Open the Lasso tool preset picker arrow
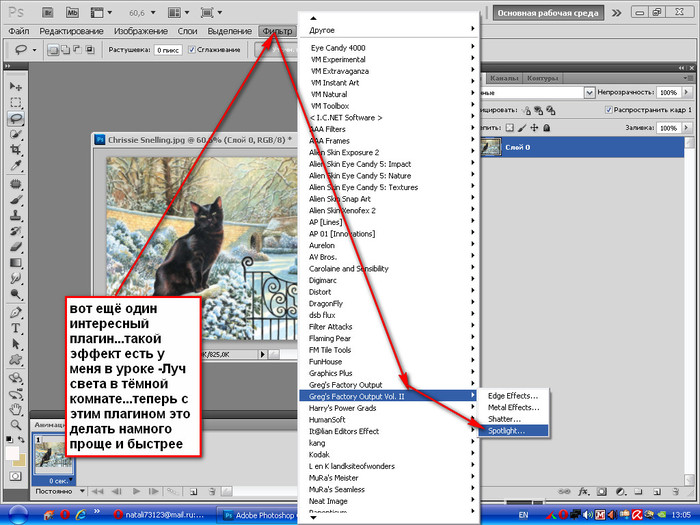The image size is (700, 525). [34, 50]
